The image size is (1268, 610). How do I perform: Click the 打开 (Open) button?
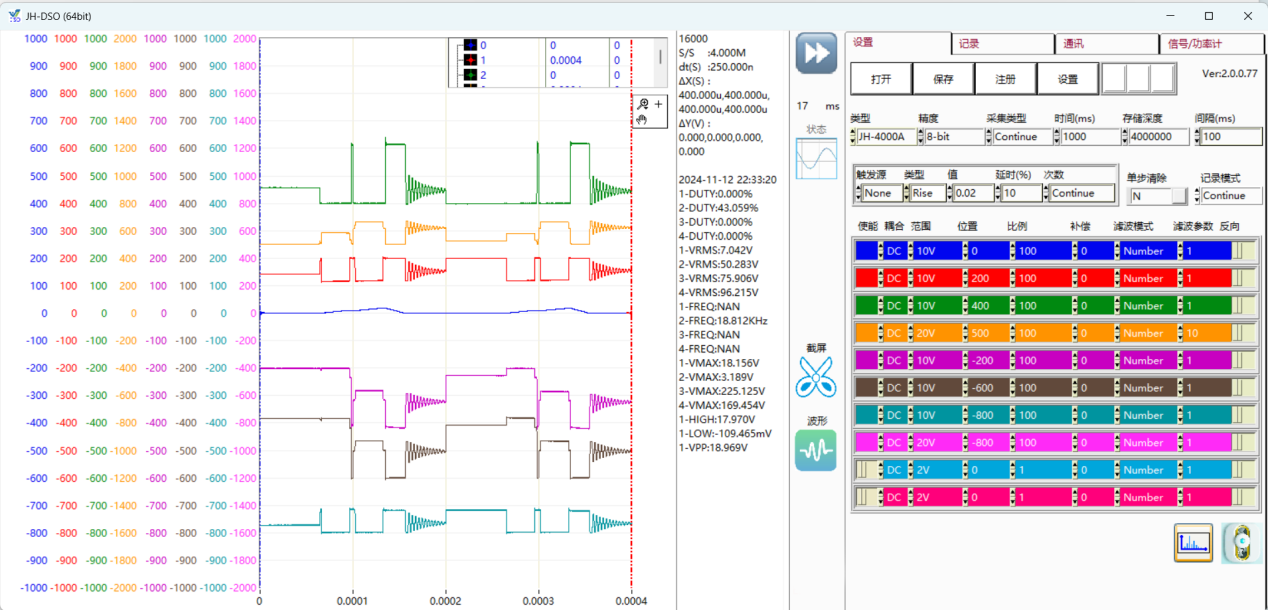point(881,79)
